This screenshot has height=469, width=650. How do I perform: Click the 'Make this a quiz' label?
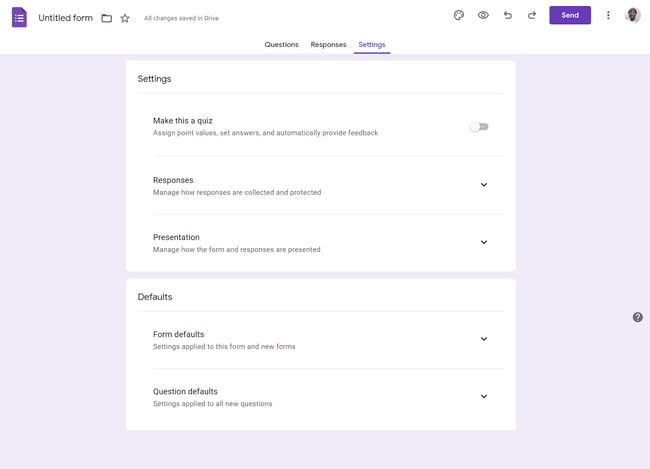[x=183, y=121]
